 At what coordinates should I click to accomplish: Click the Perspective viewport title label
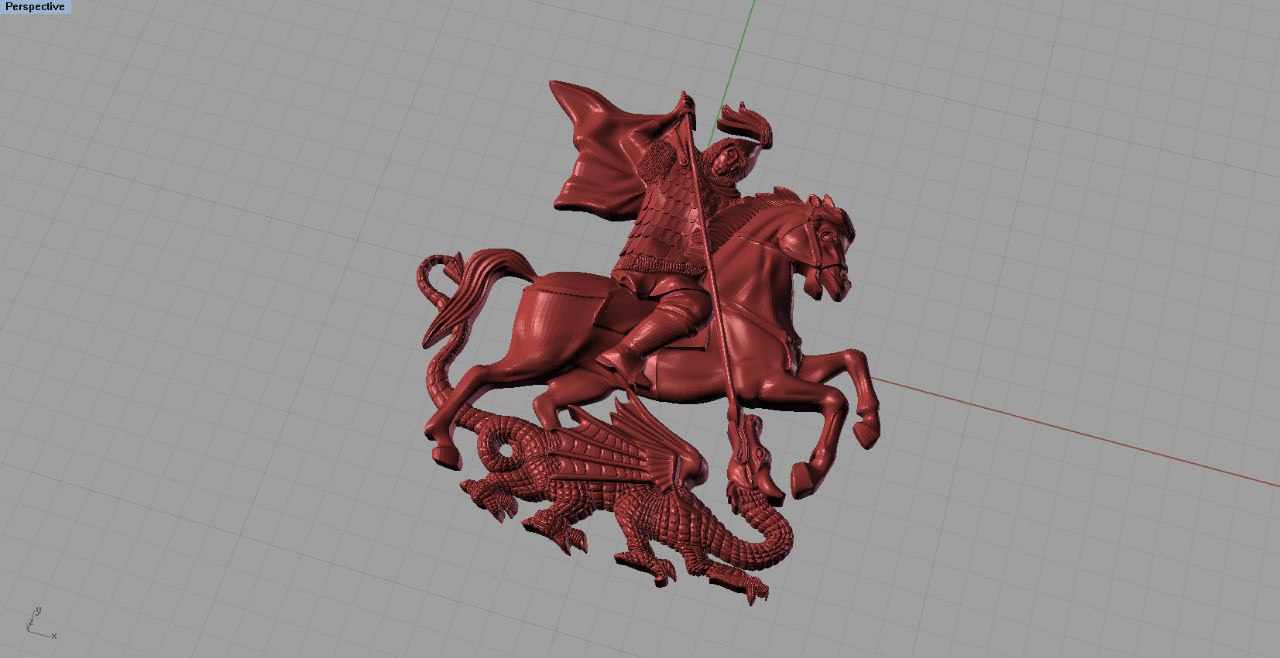(35, 7)
